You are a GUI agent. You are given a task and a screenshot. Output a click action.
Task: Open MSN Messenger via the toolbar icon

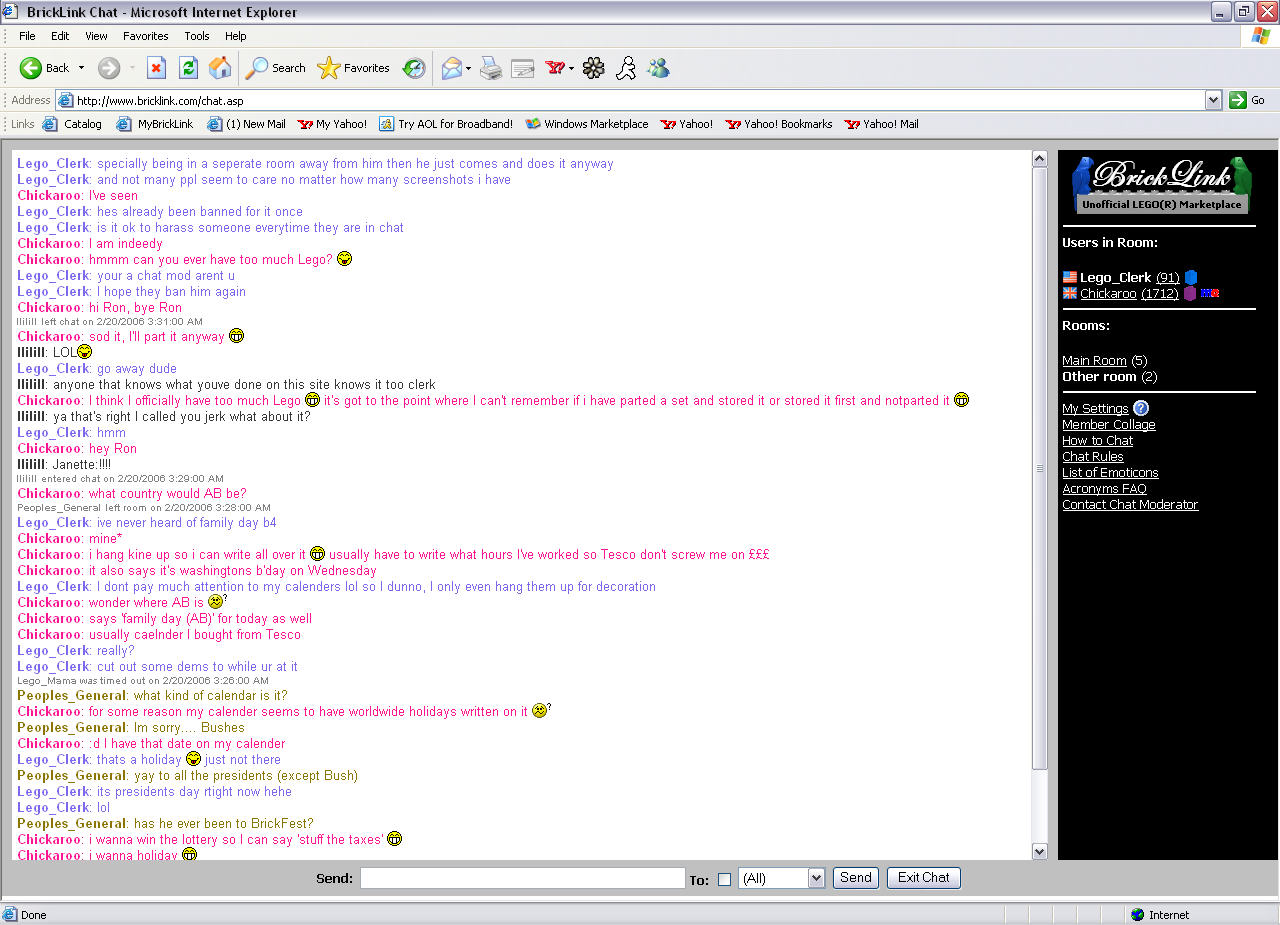658,68
